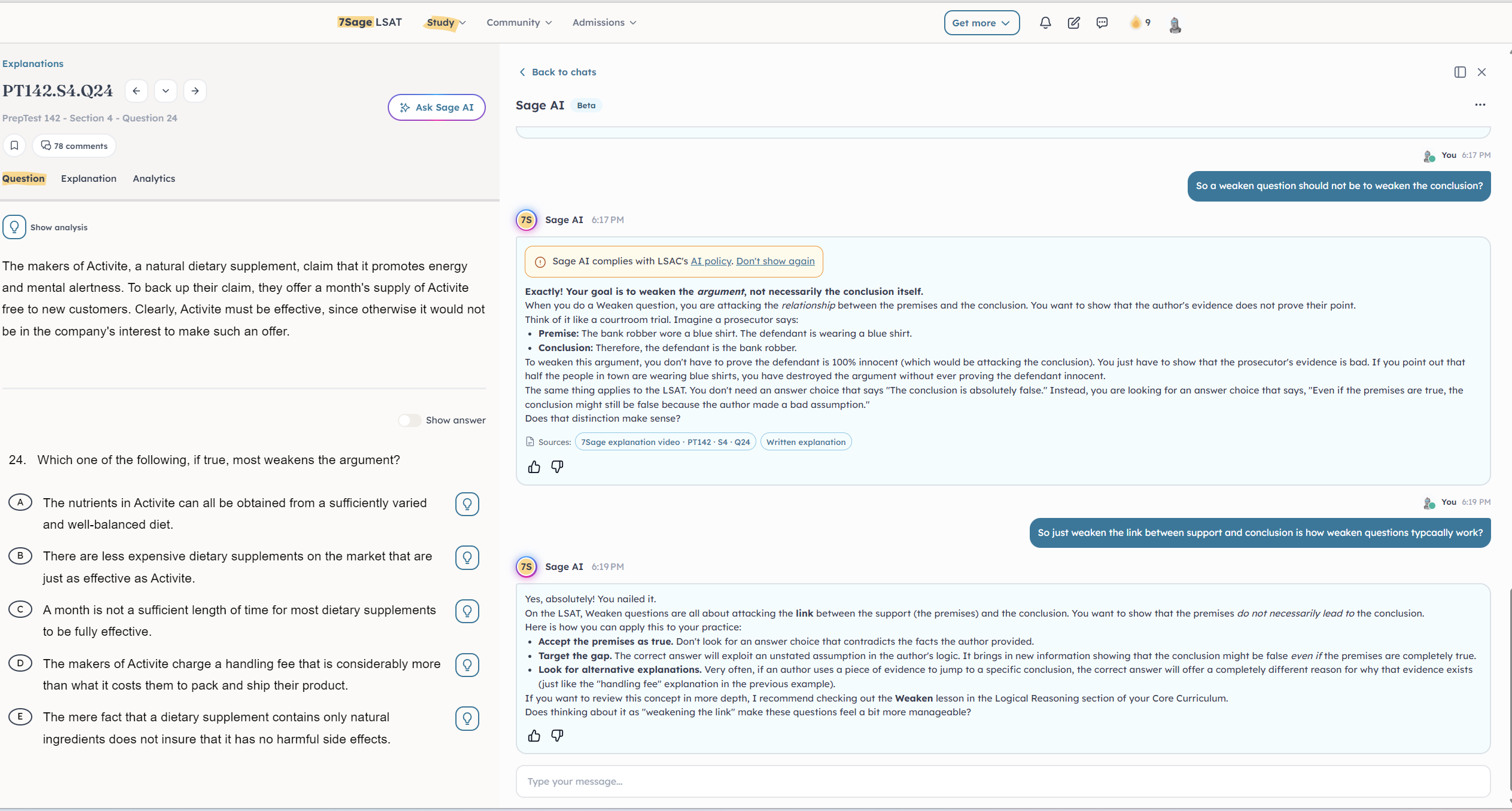Show analysis lightbulb for answer choice D
The height and width of the screenshot is (811, 1512).
click(467, 664)
